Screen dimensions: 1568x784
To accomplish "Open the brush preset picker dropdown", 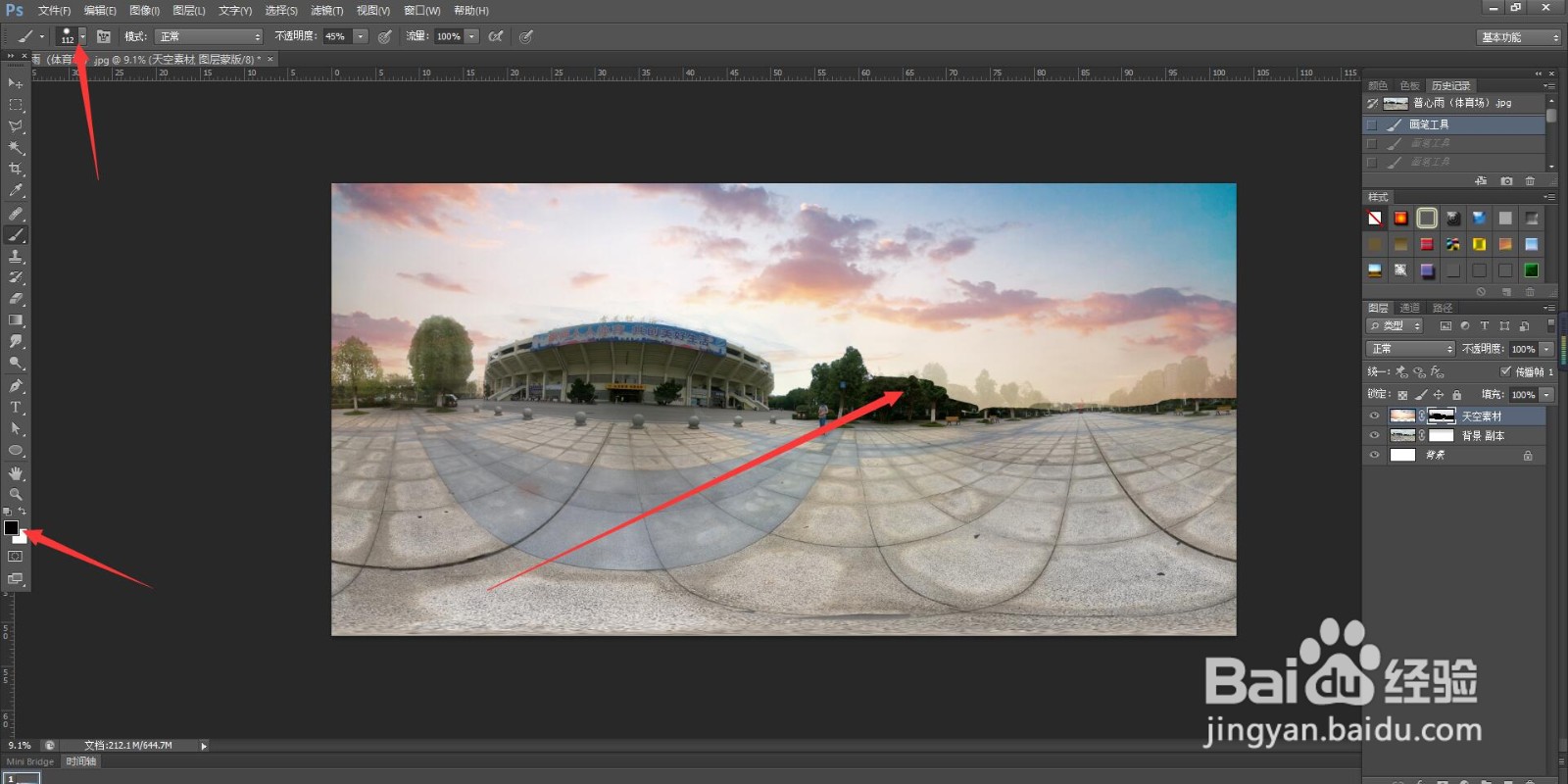I will [83, 36].
